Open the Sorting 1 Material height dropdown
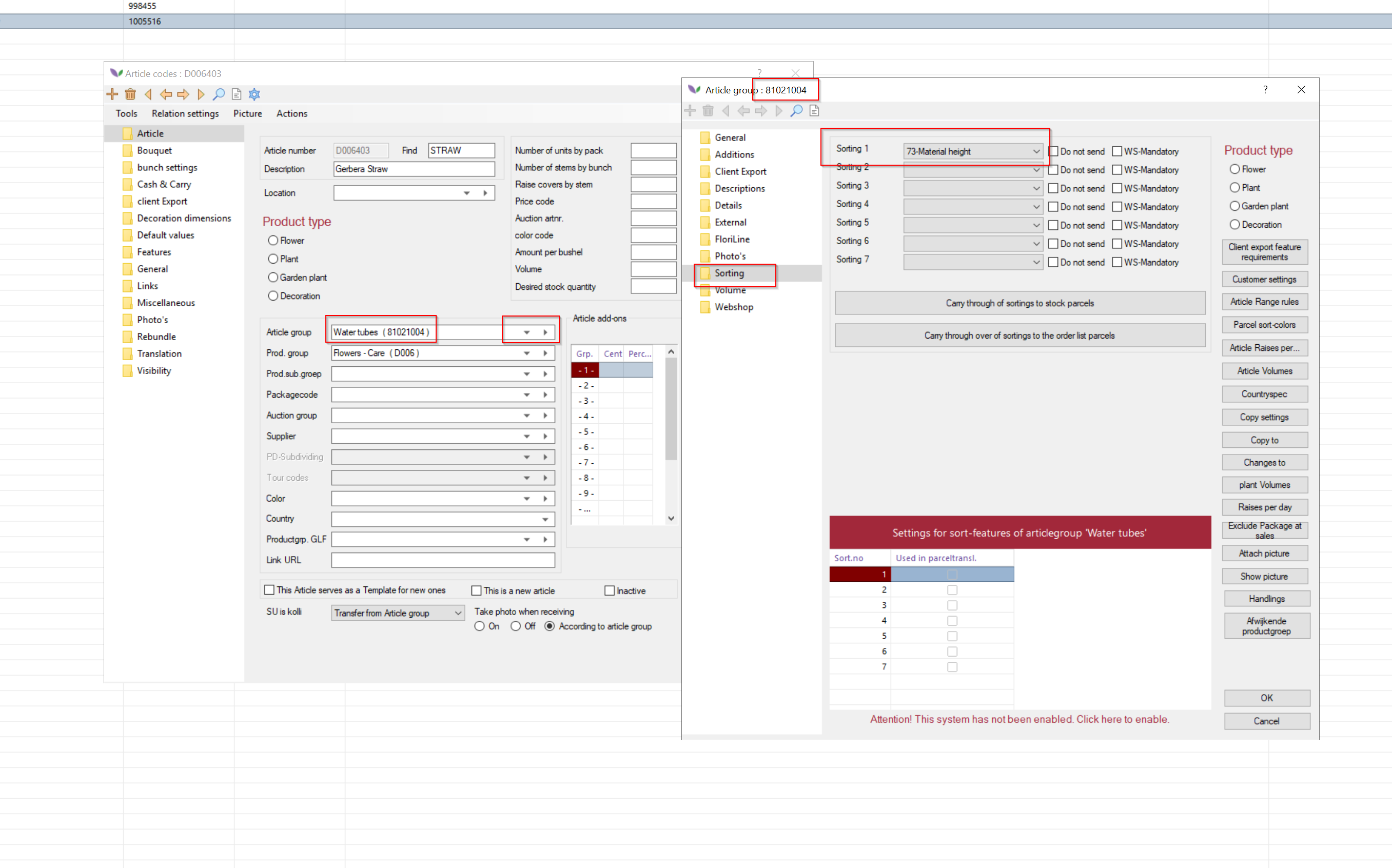Screen dimensions: 1392x868 click(x=1036, y=151)
